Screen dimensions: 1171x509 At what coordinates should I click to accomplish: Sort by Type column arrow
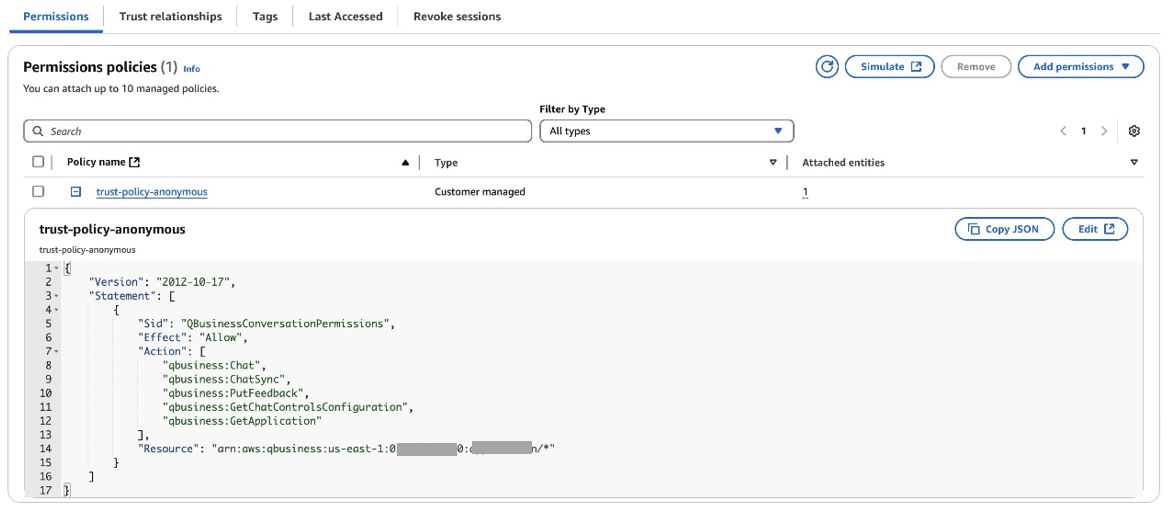click(772, 163)
